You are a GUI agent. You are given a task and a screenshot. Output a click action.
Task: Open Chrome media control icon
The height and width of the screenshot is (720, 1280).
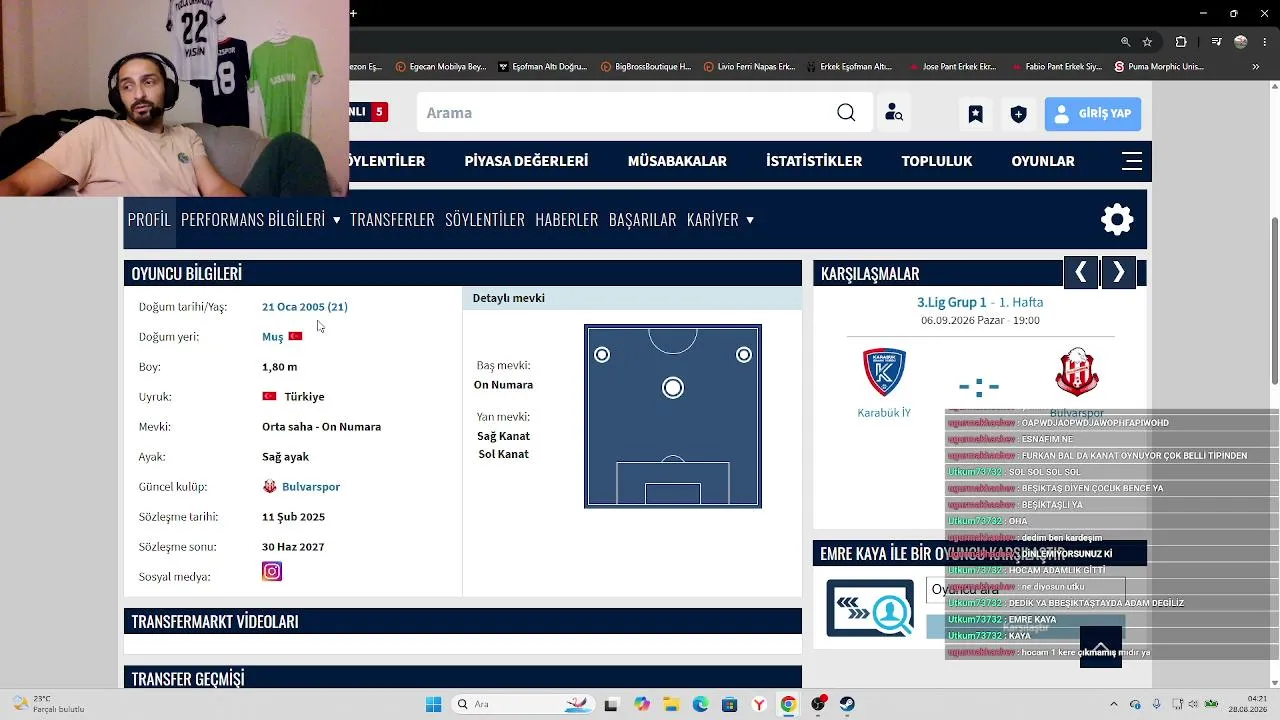click(x=1216, y=42)
